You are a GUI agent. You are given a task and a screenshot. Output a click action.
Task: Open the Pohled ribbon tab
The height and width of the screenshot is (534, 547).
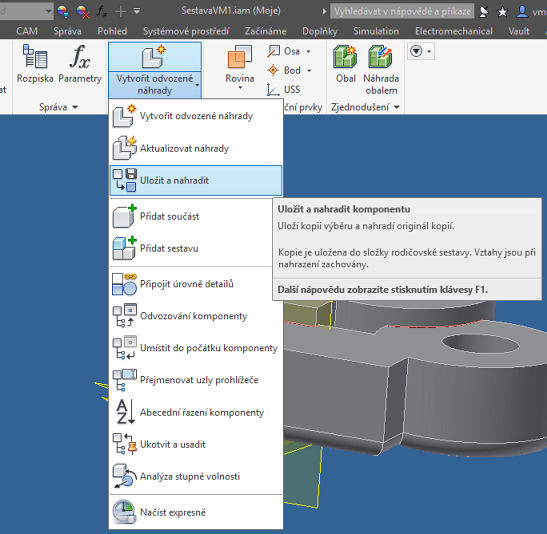[x=112, y=31]
